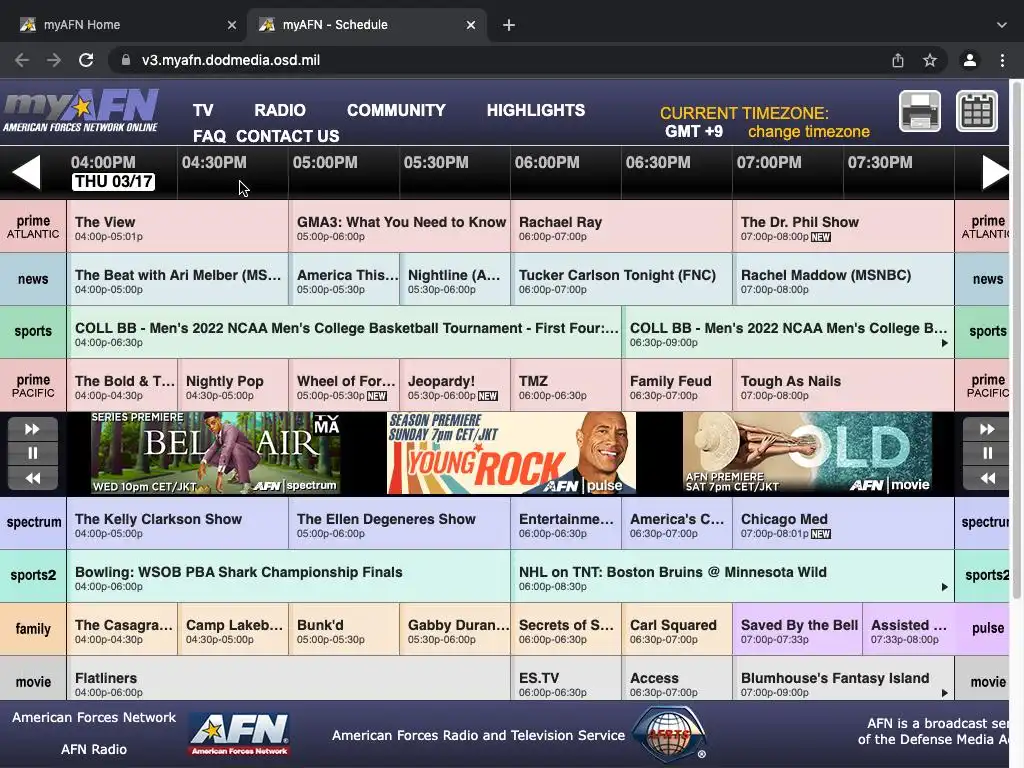Open a new browser tab
This screenshot has width=1024, height=768.
(509, 25)
